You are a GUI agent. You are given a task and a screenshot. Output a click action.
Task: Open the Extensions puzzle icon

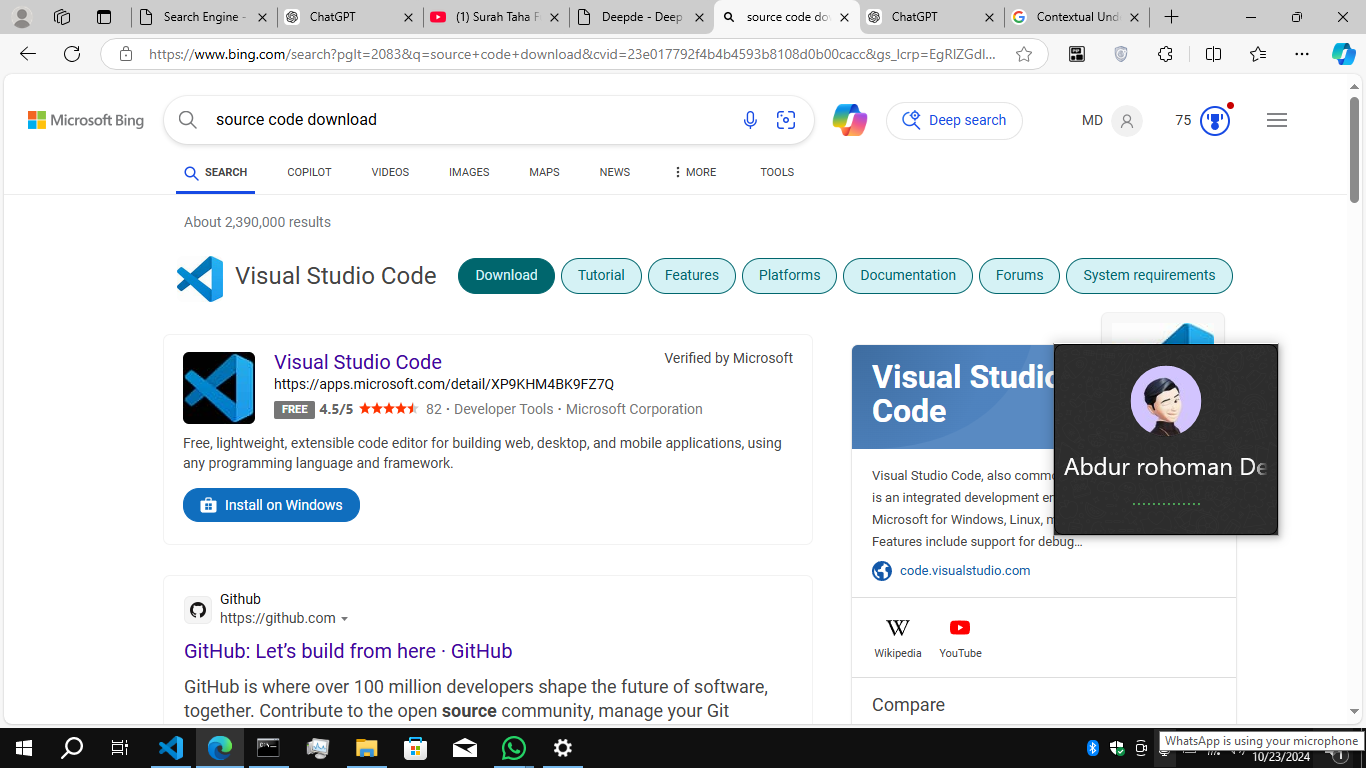click(x=1165, y=54)
